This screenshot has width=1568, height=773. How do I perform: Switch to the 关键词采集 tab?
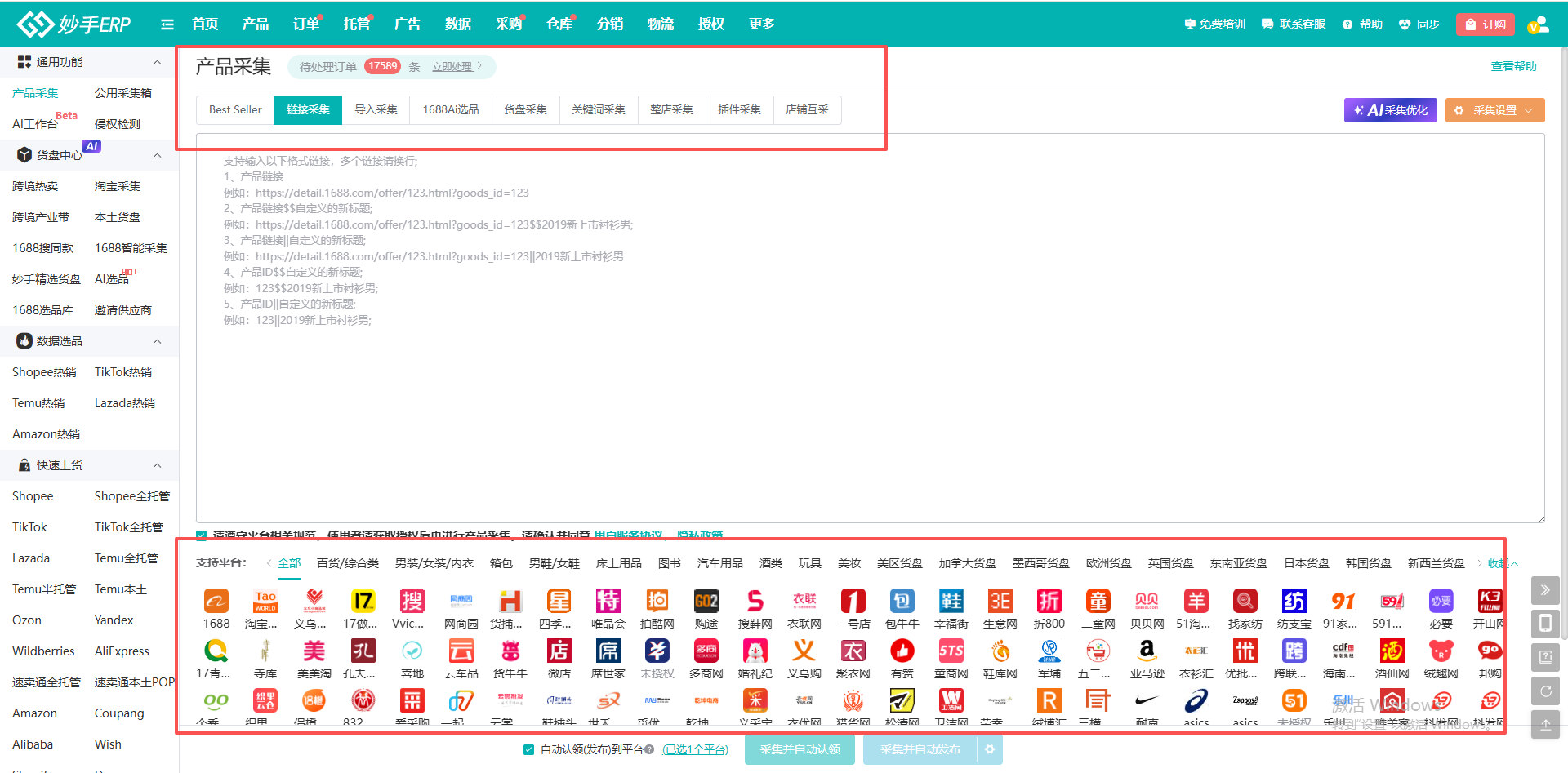598,109
